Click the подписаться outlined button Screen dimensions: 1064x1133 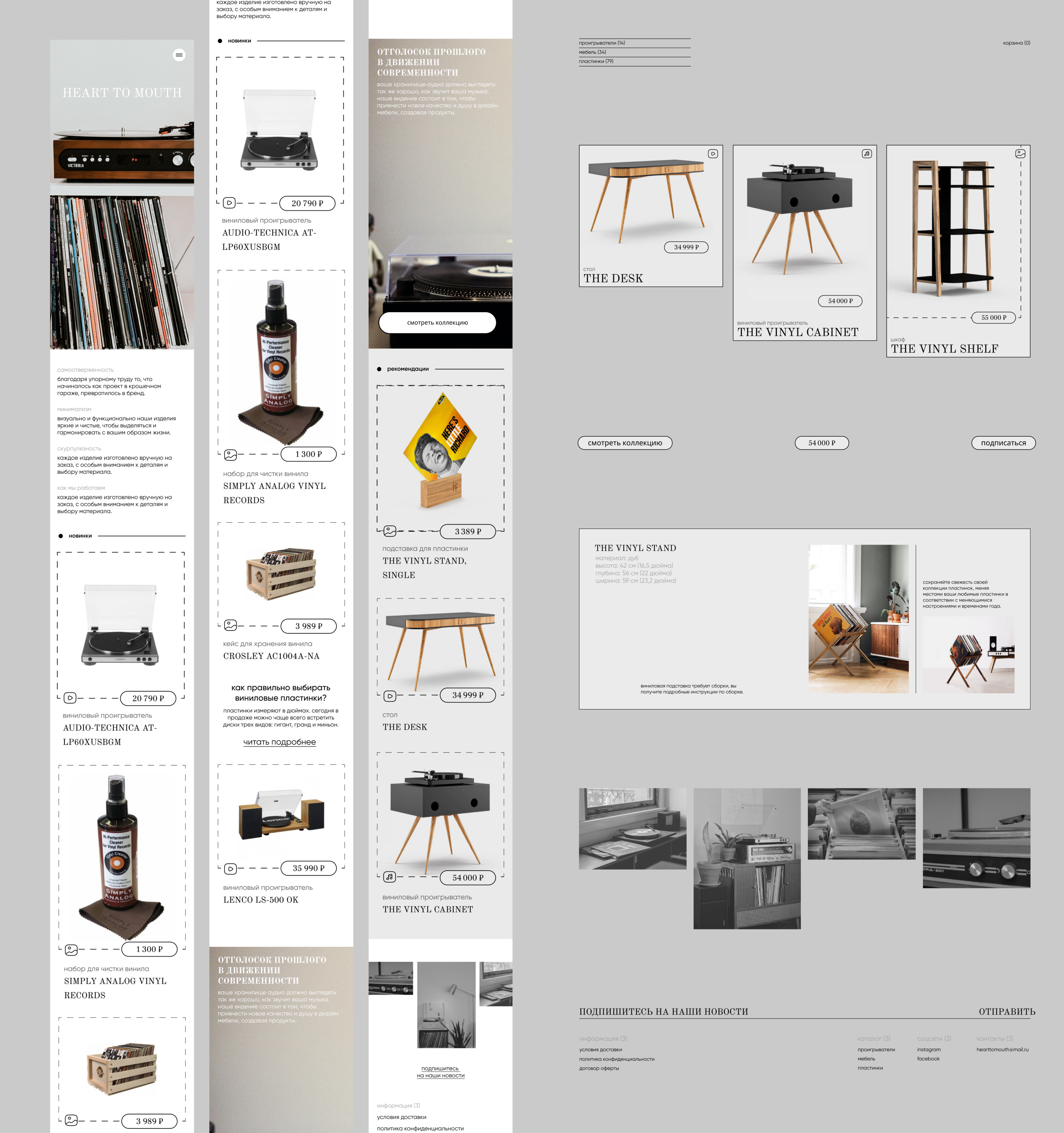(1003, 443)
